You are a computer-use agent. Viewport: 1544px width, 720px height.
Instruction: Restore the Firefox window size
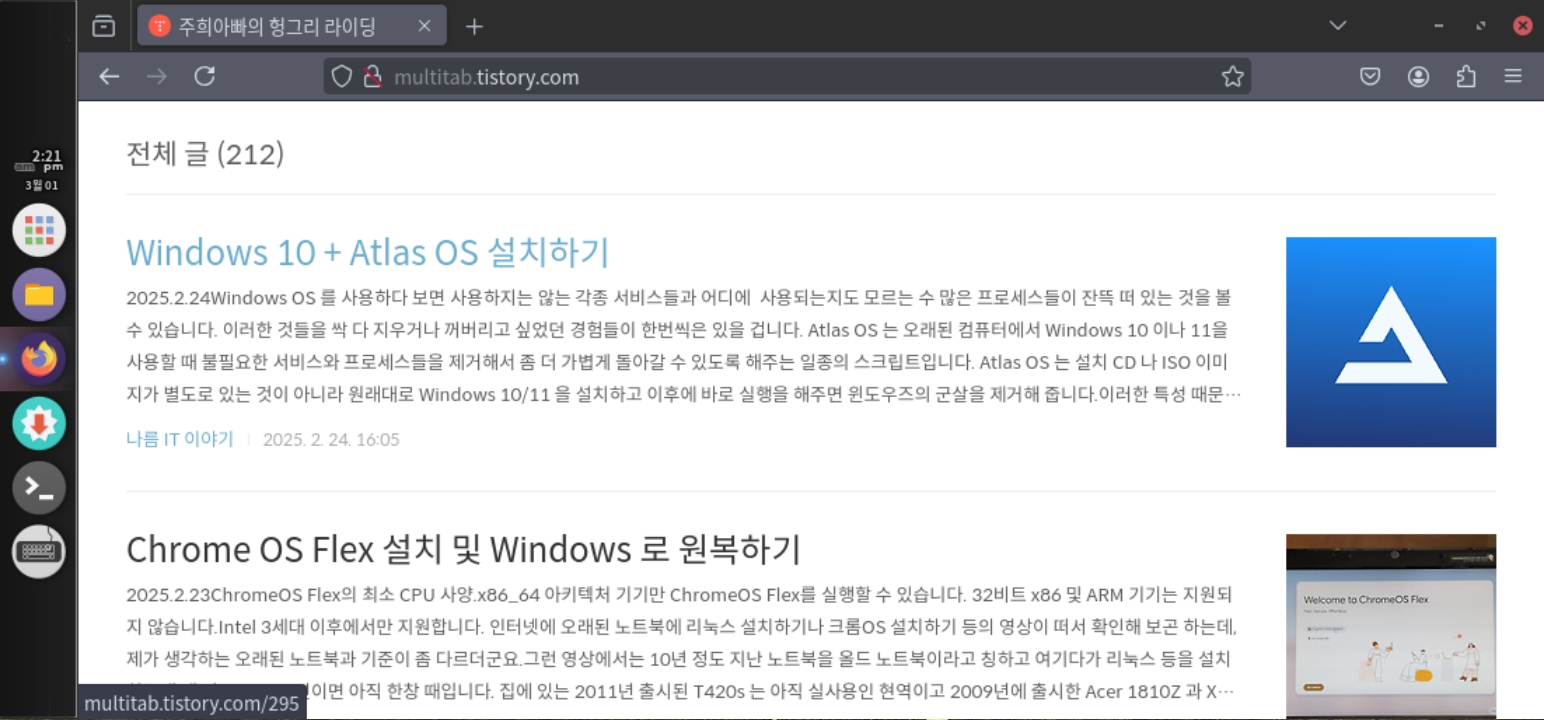1481,26
